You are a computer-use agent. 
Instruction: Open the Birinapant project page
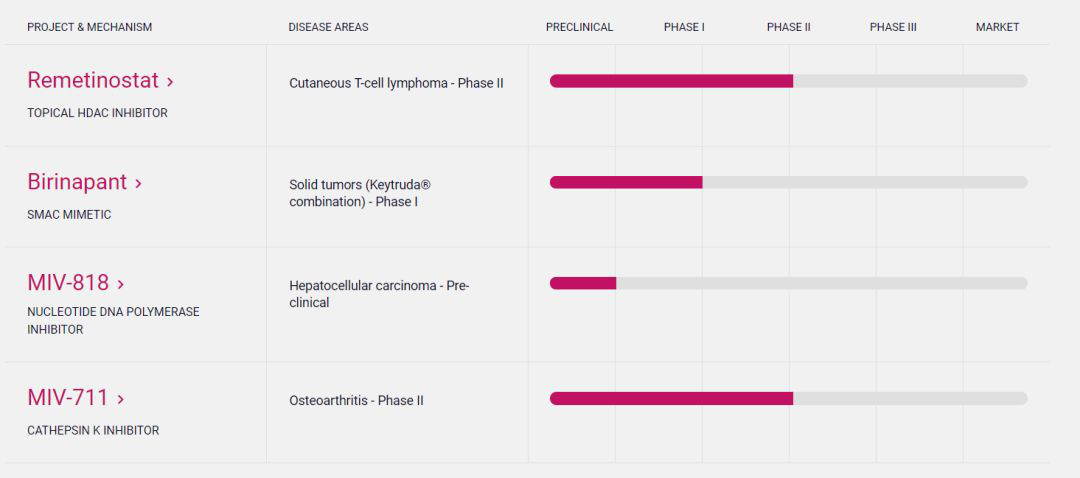point(77,182)
